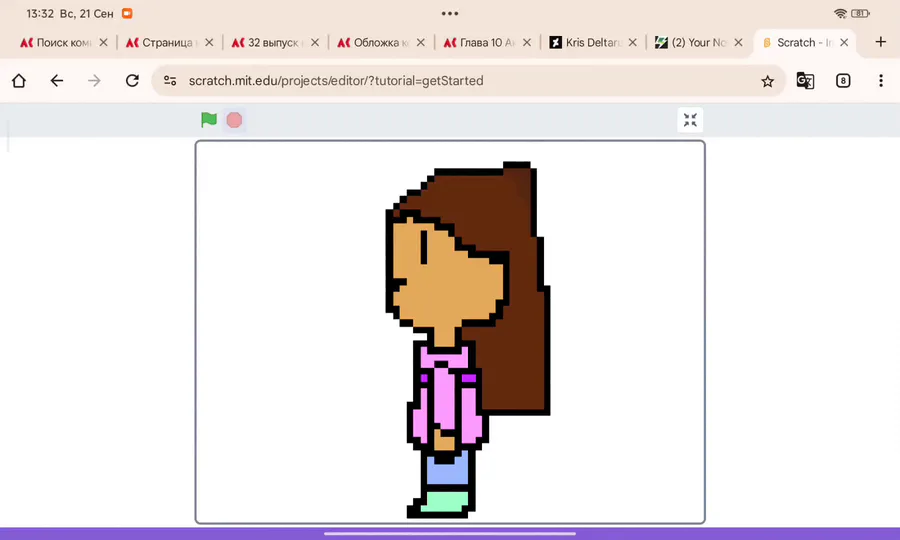Screen dimensions: 900x540
Task: Open Google Translate icon
Action: (805, 81)
